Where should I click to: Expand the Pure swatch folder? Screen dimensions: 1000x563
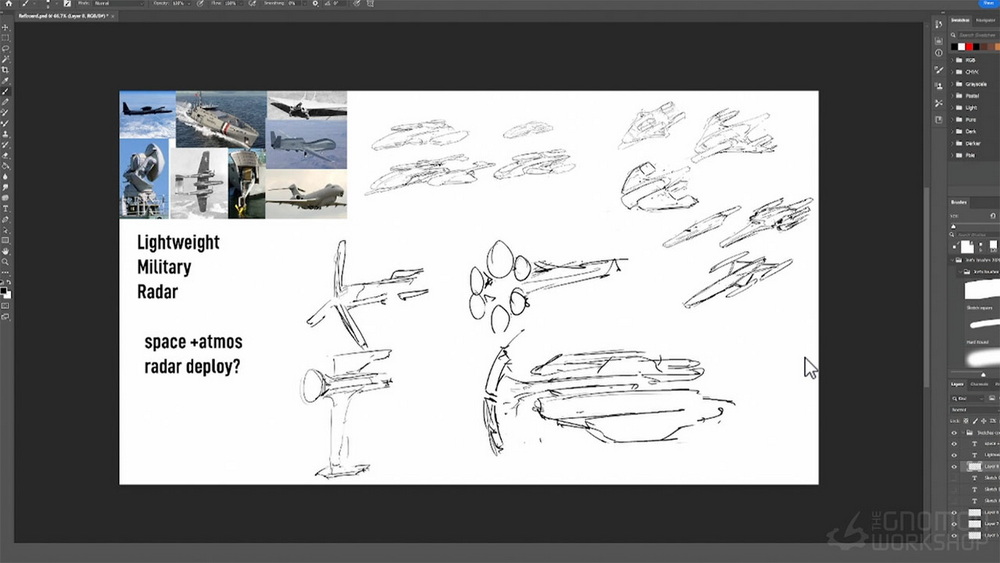(952, 120)
